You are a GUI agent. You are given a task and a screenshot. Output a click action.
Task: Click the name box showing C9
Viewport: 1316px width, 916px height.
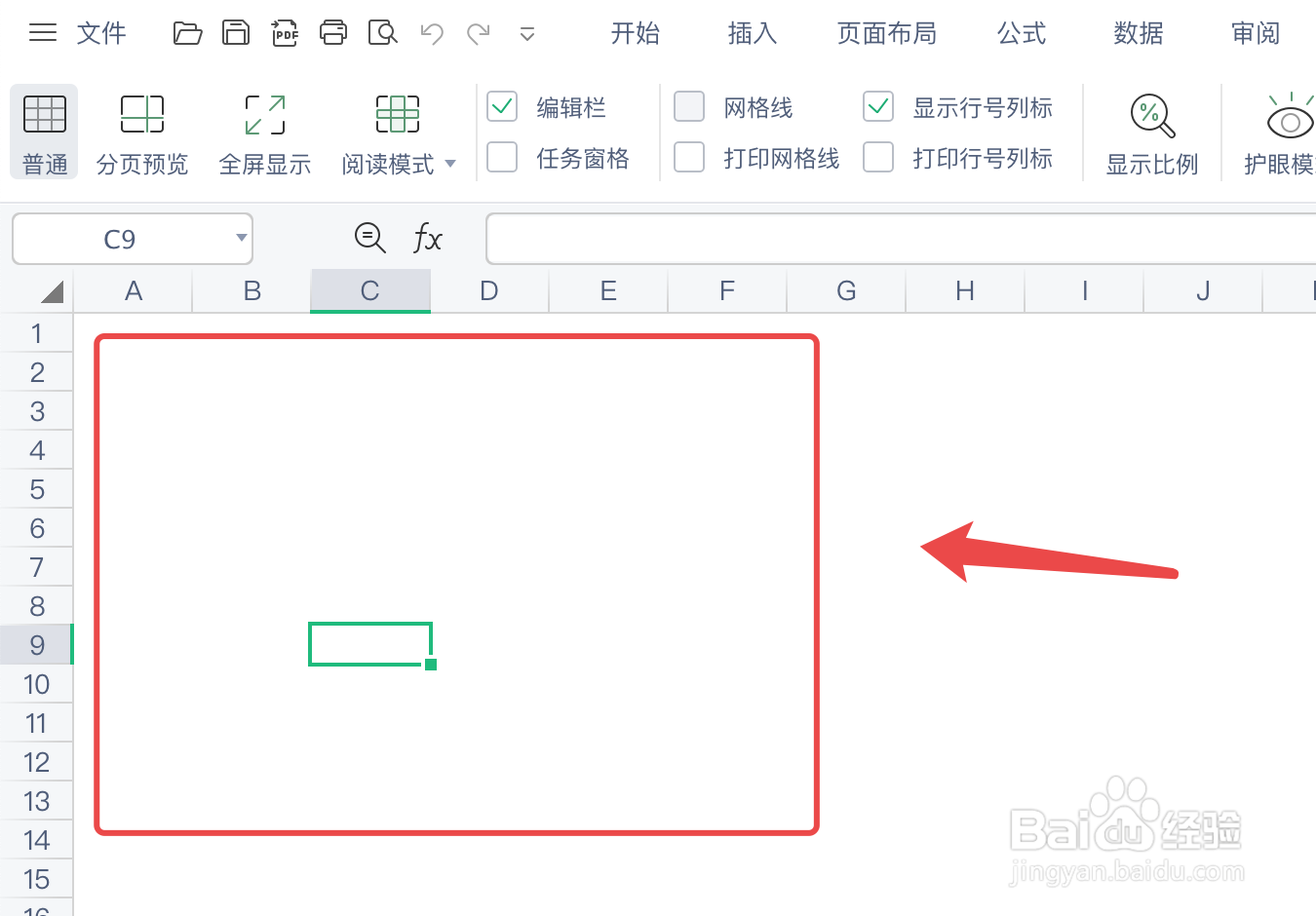120,239
